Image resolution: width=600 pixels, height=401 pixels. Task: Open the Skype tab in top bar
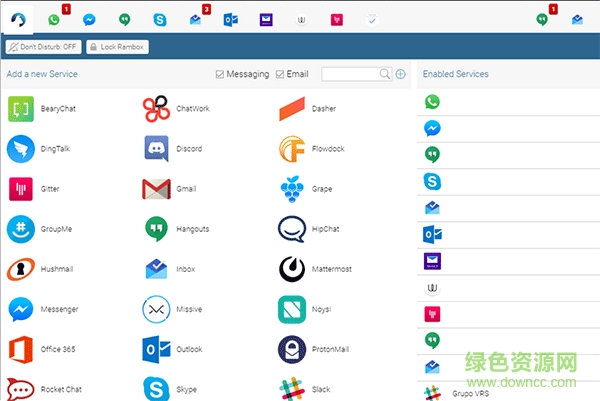click(x=160, y=20)
